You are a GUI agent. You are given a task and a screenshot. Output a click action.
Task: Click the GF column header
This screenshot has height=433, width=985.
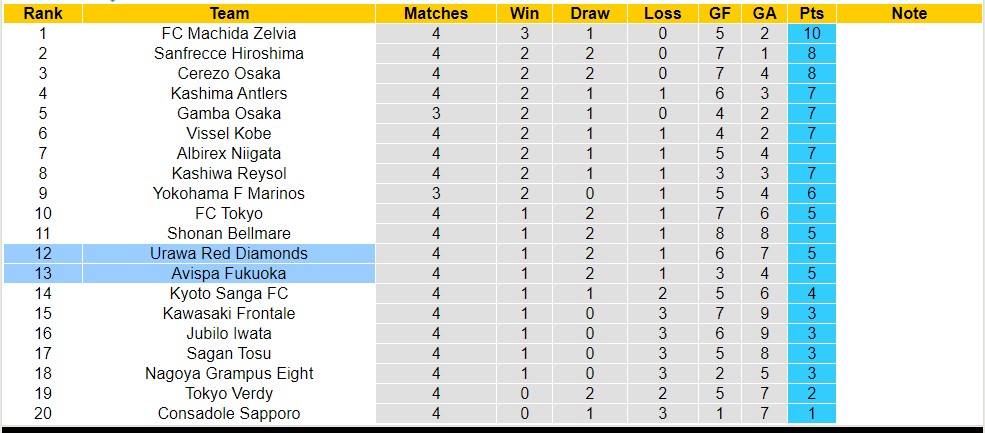click(x=720, y=14)
